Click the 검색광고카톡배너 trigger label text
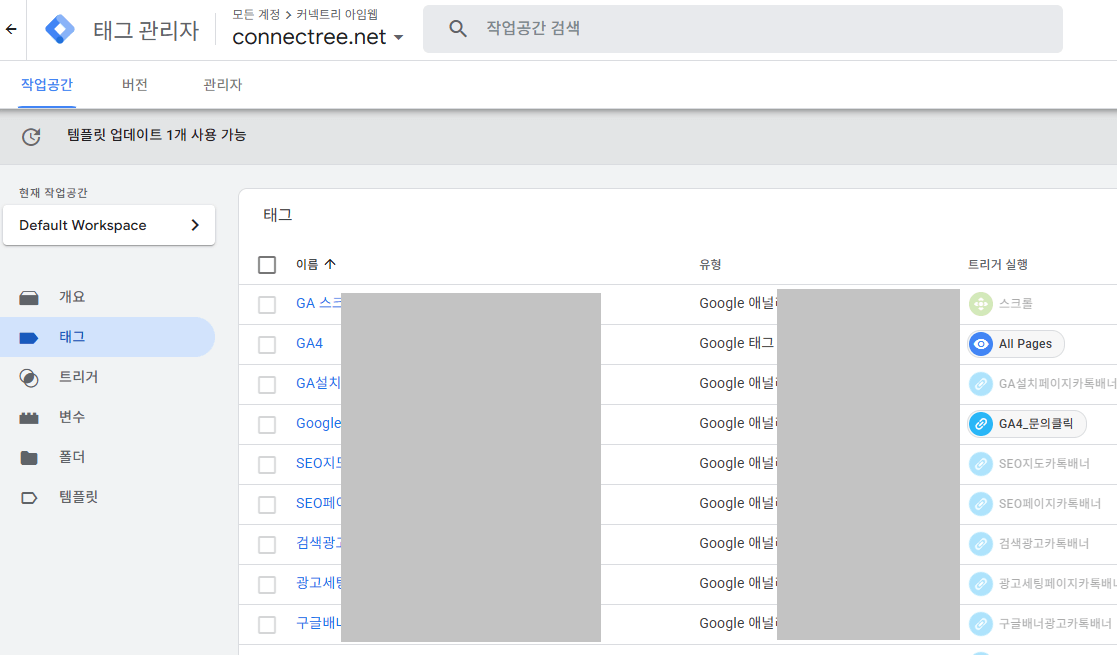Screen dimensions: 1117x655 pos(1044,543)
